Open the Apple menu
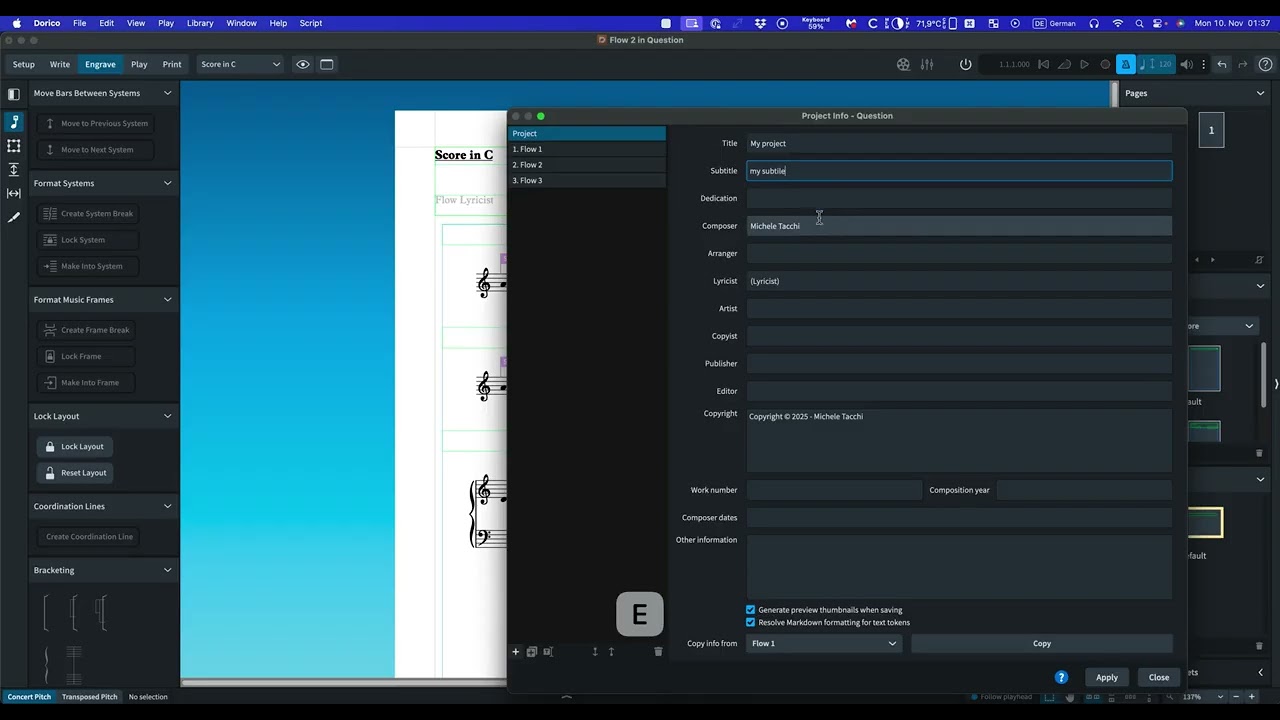The height and width of the screenshot is (720, 1280). (16, 23)
